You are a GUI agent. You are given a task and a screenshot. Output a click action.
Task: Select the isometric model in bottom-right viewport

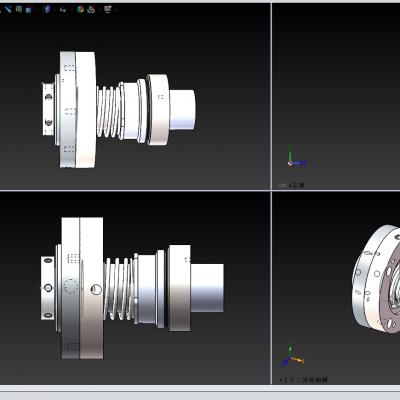376,278
